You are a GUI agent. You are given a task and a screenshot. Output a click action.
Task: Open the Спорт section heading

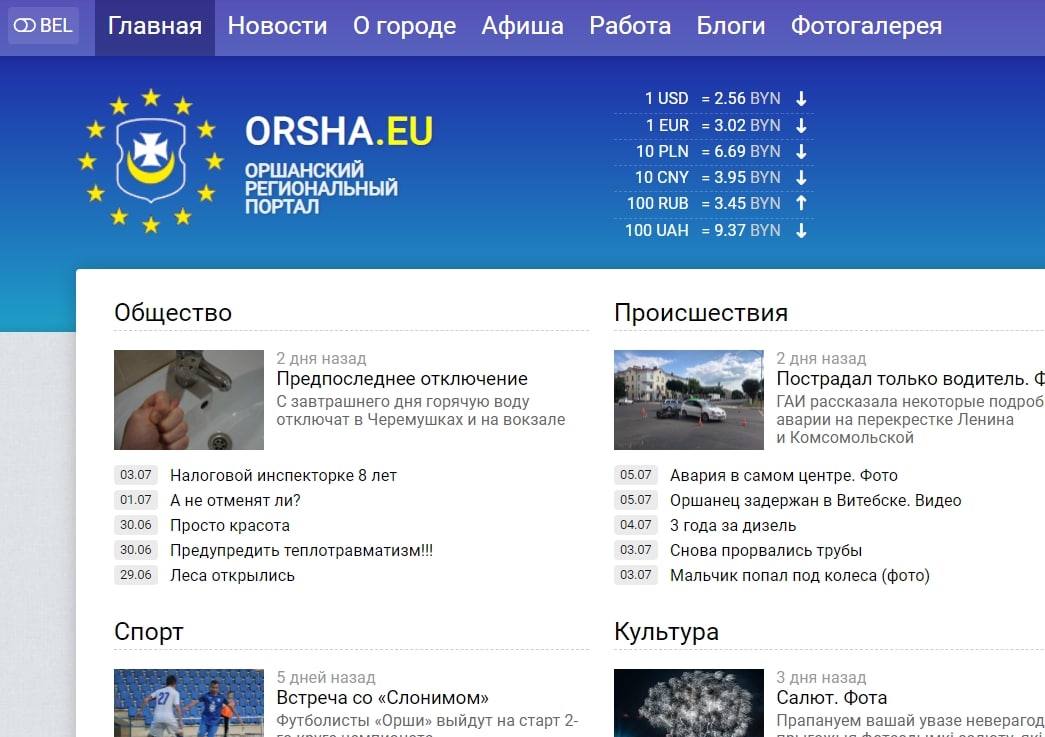point(149,632)
